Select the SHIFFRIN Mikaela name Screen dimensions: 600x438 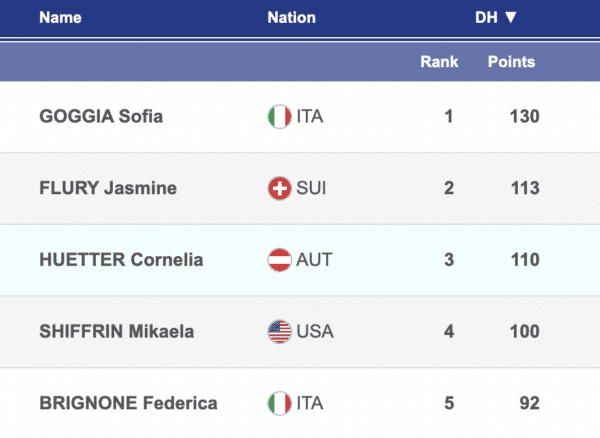pyautogui.click(x=118, y=332)
